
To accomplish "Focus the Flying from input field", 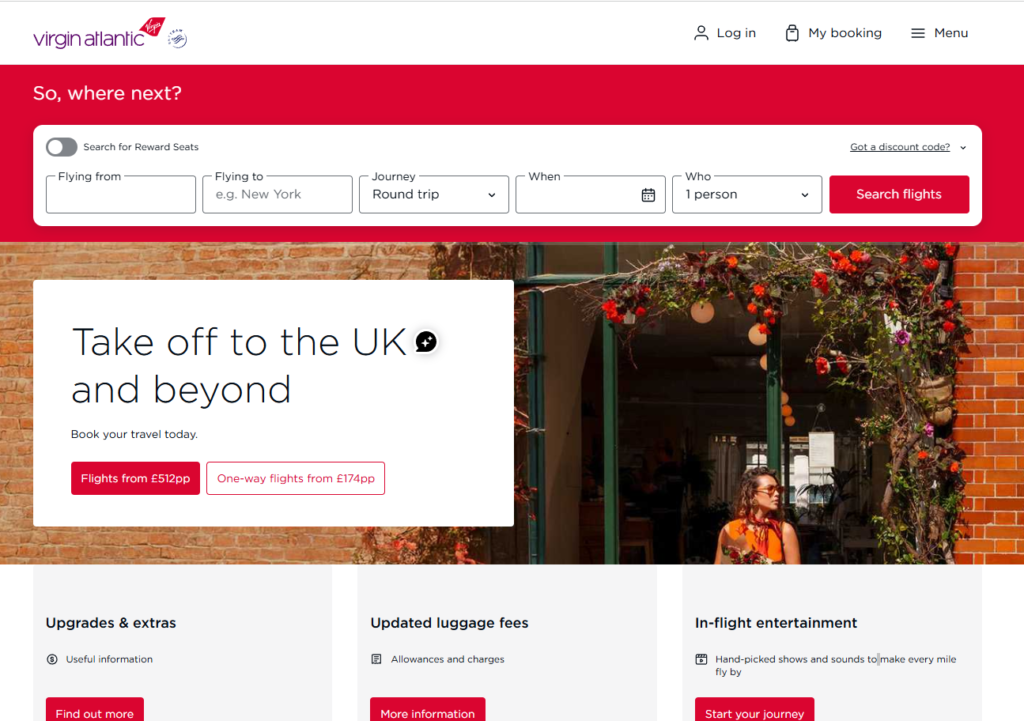I will (121, 194).
